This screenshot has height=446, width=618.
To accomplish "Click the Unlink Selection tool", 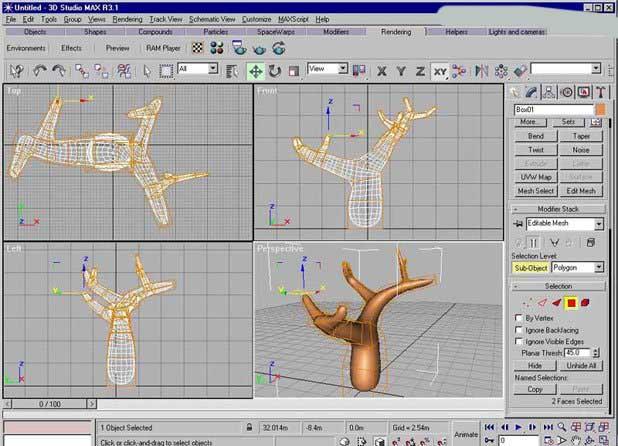I will coord(102,71).
